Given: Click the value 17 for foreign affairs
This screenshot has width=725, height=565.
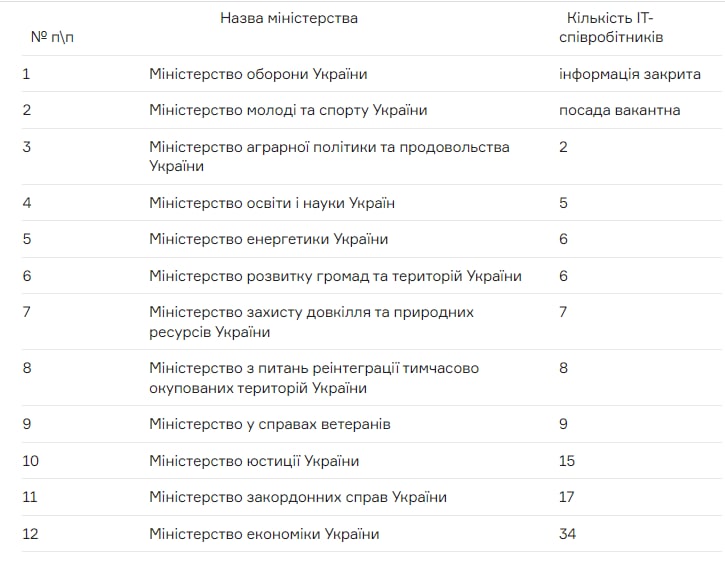Looking at the screenshot, I should tap(566, 497).
